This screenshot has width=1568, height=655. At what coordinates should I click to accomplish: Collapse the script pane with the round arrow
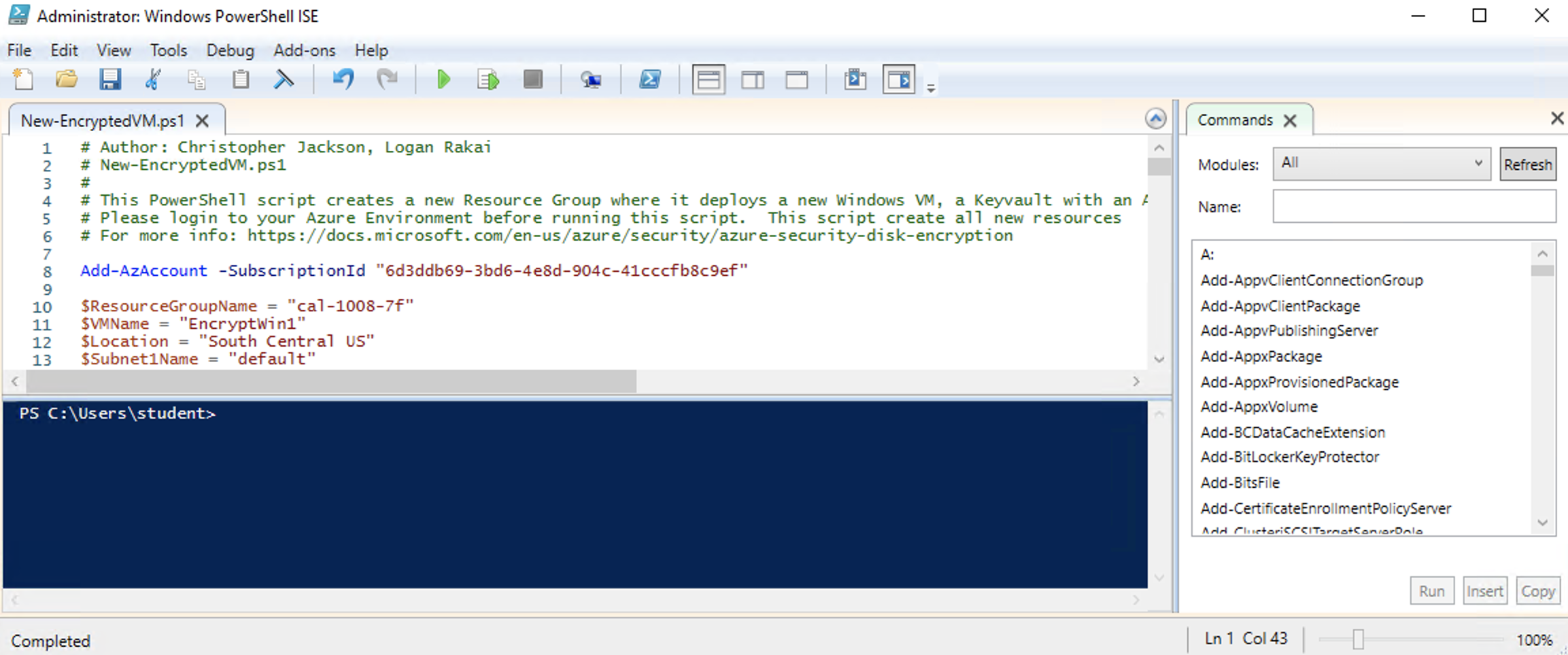[1155, 119]
